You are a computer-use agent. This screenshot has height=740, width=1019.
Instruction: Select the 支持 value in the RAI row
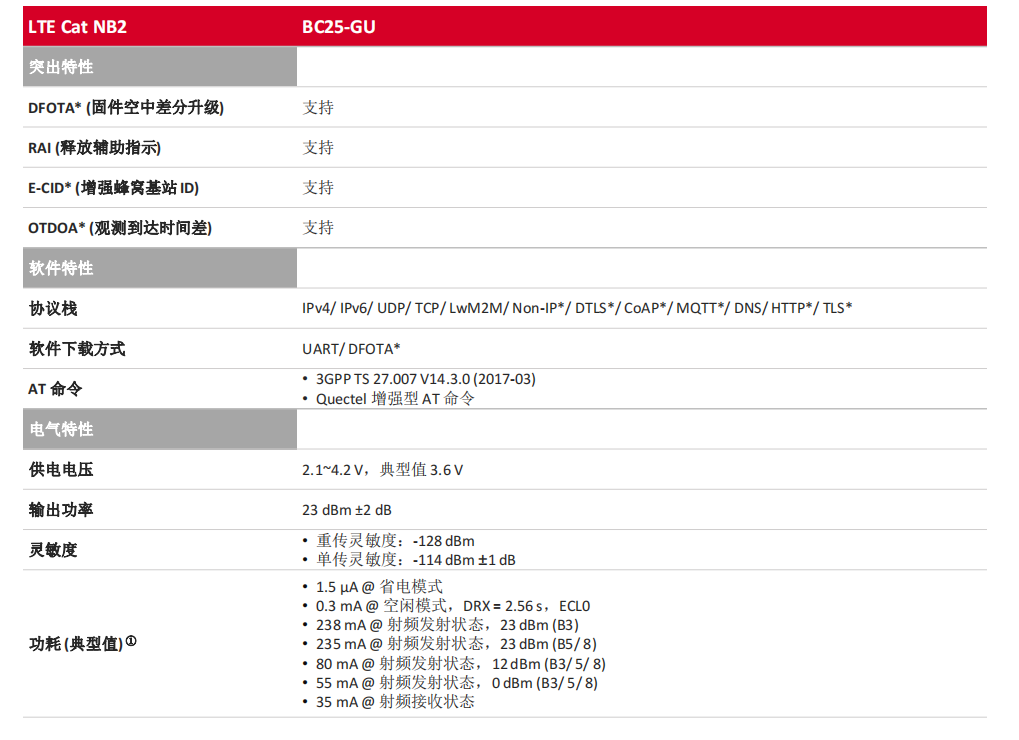[x=318, y=148]
